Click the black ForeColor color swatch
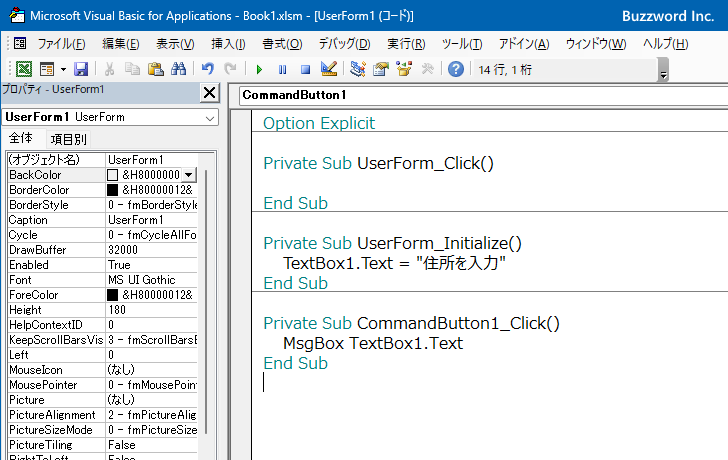Image resolution: width=728 pixels, height=460 pixels. (112, 295)
